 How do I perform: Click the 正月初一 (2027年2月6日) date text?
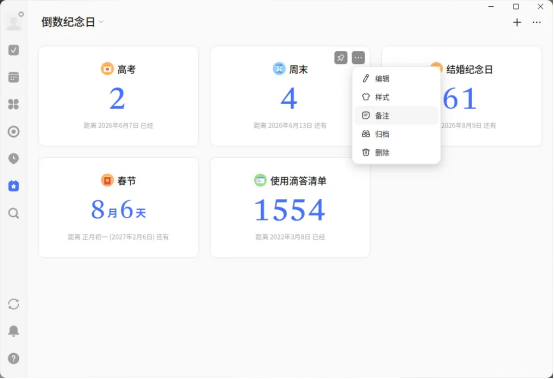point(118,237)
